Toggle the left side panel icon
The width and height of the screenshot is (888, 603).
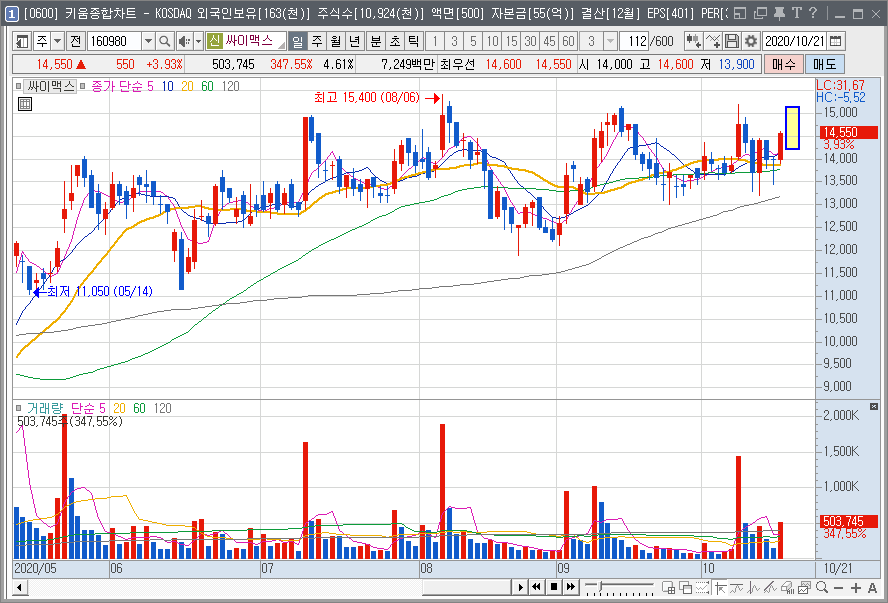pos(23,41)
